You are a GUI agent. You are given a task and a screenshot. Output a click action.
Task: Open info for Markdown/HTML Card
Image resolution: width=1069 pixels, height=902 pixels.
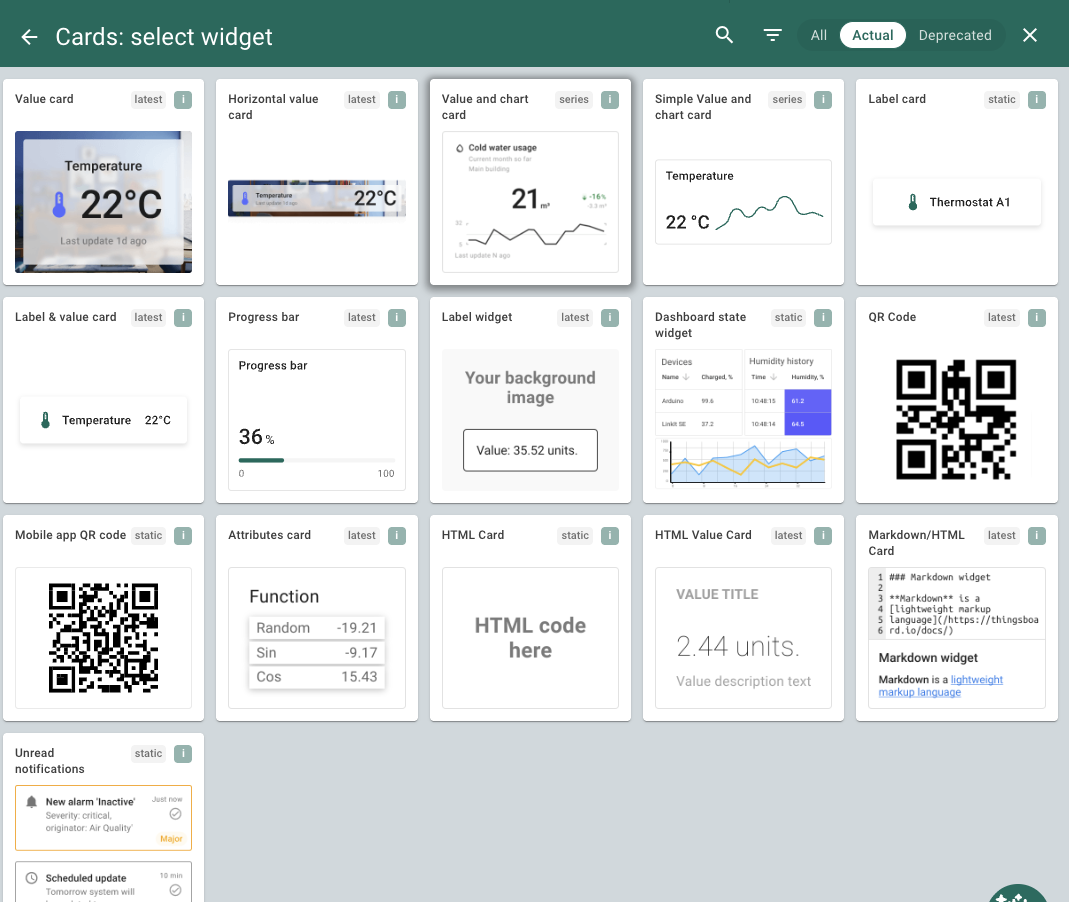click(1036, 536)
